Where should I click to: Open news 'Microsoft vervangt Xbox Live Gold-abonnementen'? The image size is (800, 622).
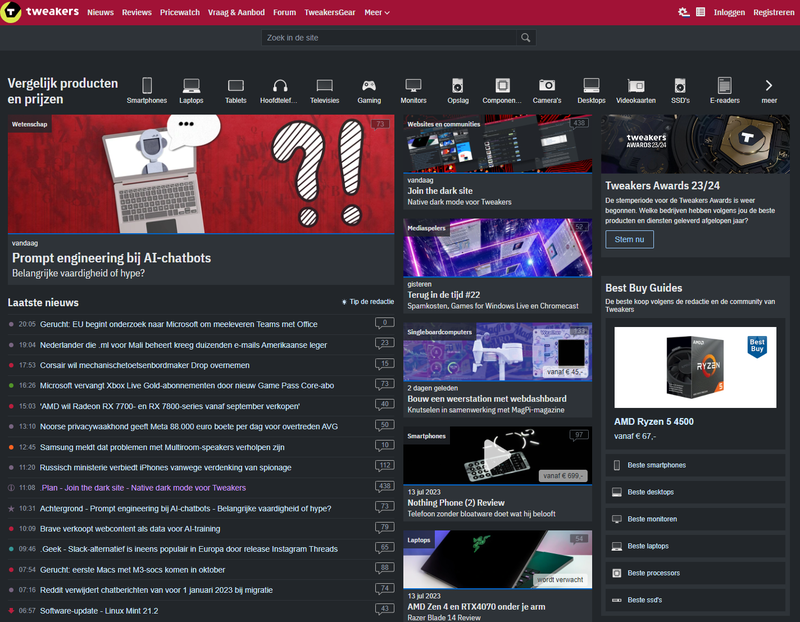tap(187, 385)
